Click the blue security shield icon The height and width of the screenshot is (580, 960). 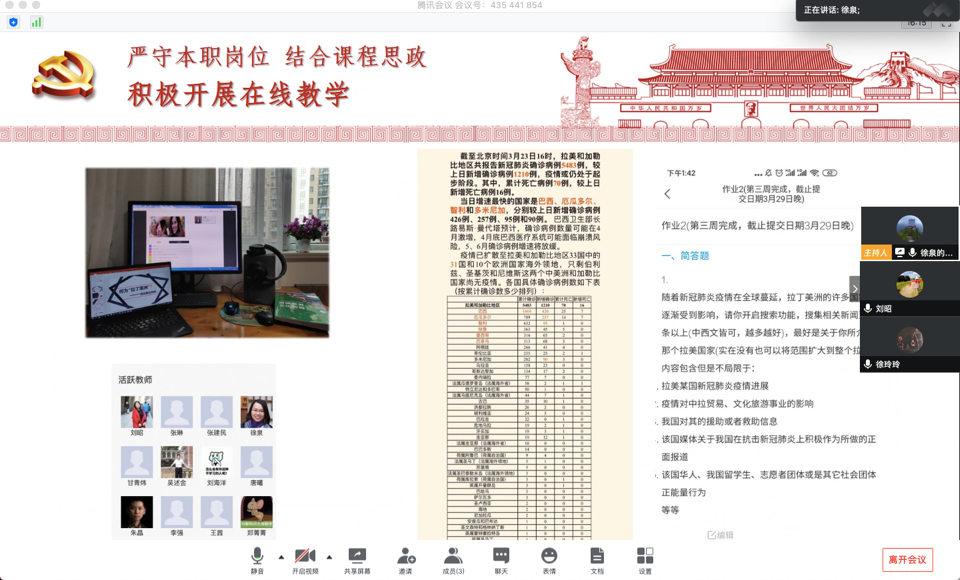pyautogui.click(x=13, y=22)
